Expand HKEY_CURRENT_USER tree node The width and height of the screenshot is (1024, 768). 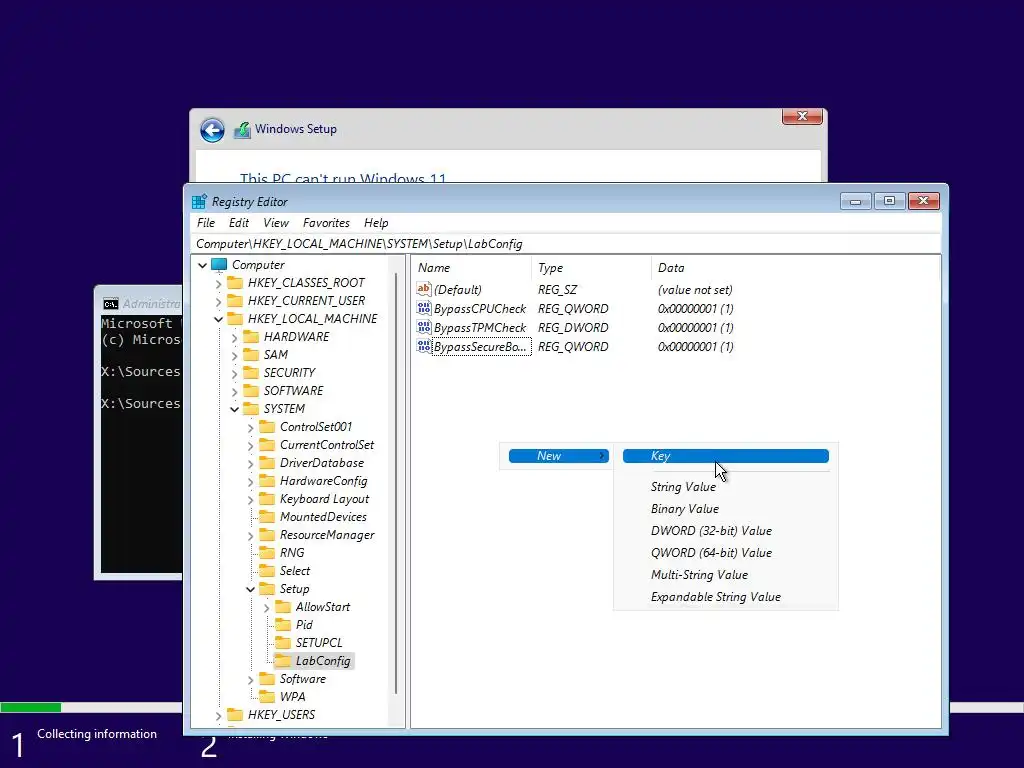[x=219, y=301]
